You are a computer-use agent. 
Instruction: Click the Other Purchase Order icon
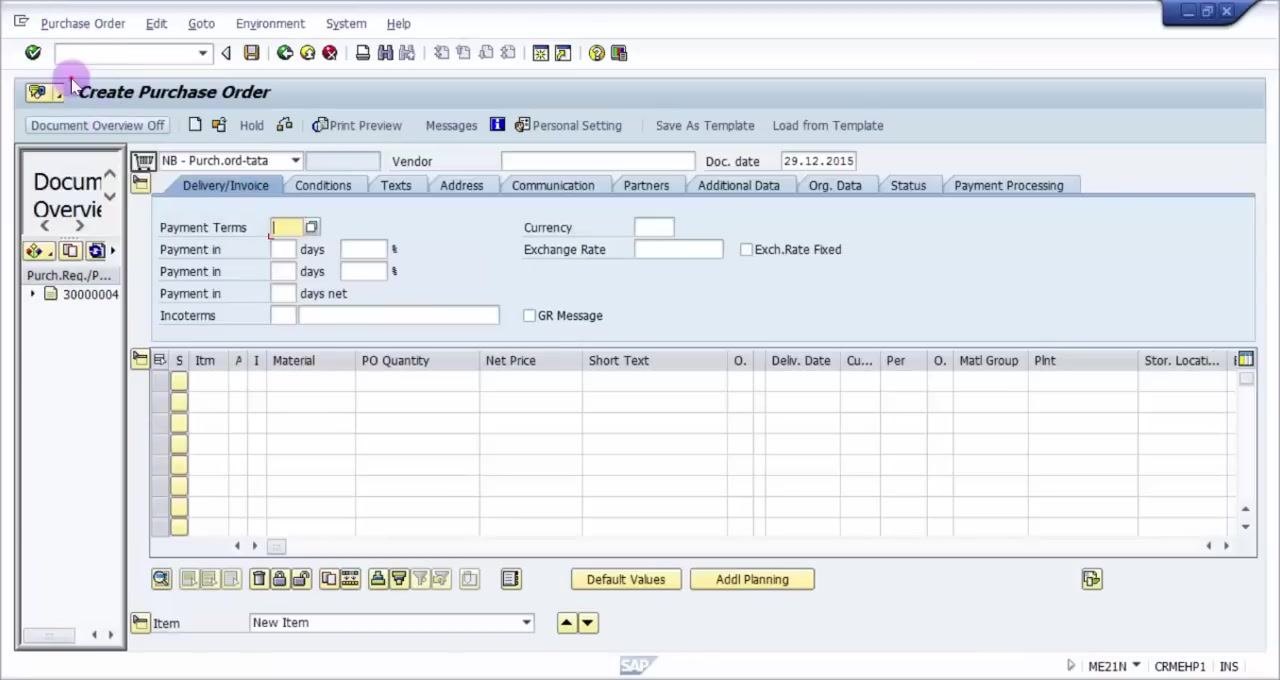pyautogui.click(x=219, y=125)
